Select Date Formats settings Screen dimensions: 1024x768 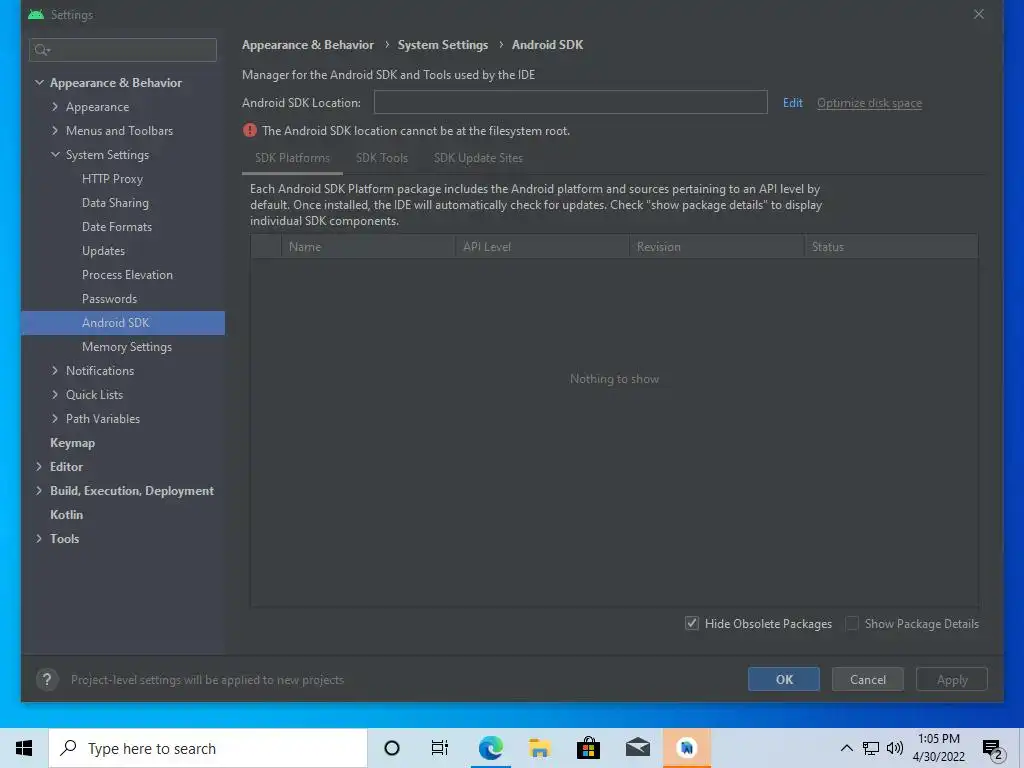(117, 227)
